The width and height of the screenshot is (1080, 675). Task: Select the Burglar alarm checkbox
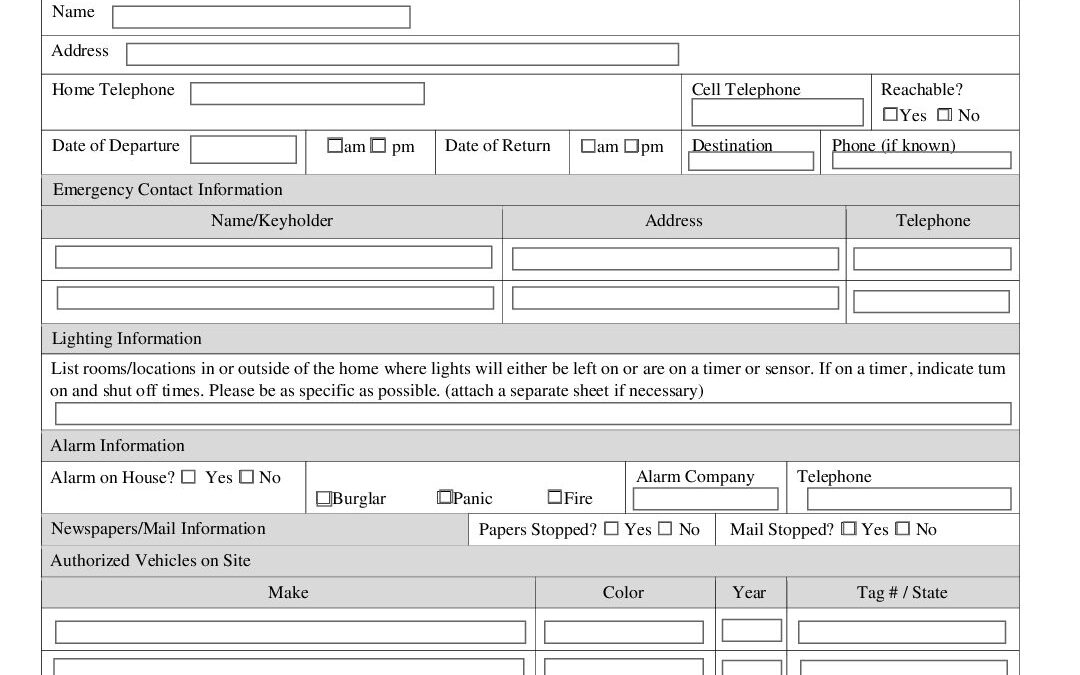click(324, 499)
